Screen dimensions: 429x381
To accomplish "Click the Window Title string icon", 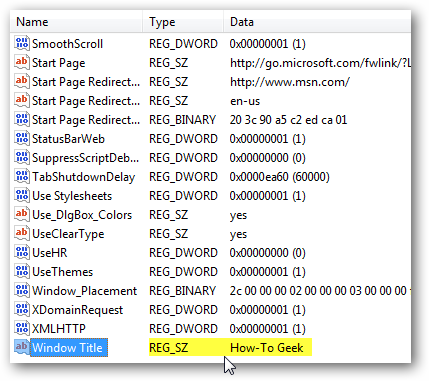I will (22, 348).
